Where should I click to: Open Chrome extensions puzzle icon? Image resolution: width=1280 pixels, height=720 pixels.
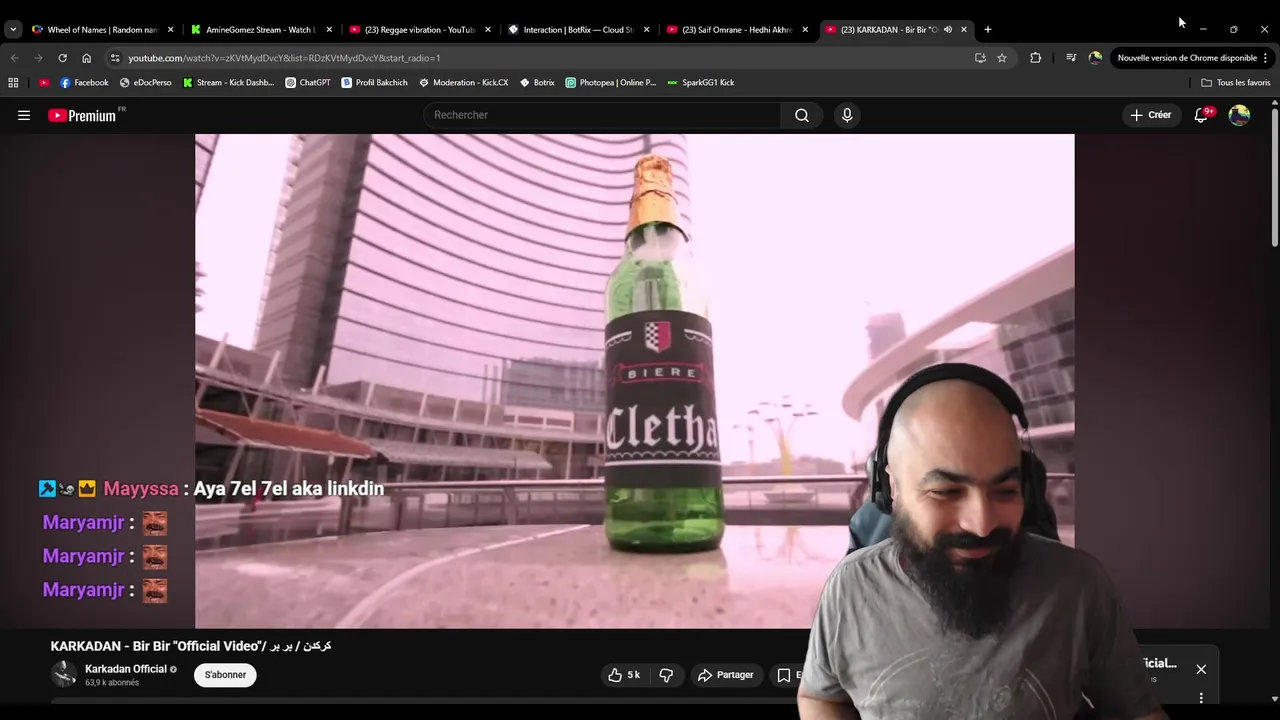(x=1035, y=58)
